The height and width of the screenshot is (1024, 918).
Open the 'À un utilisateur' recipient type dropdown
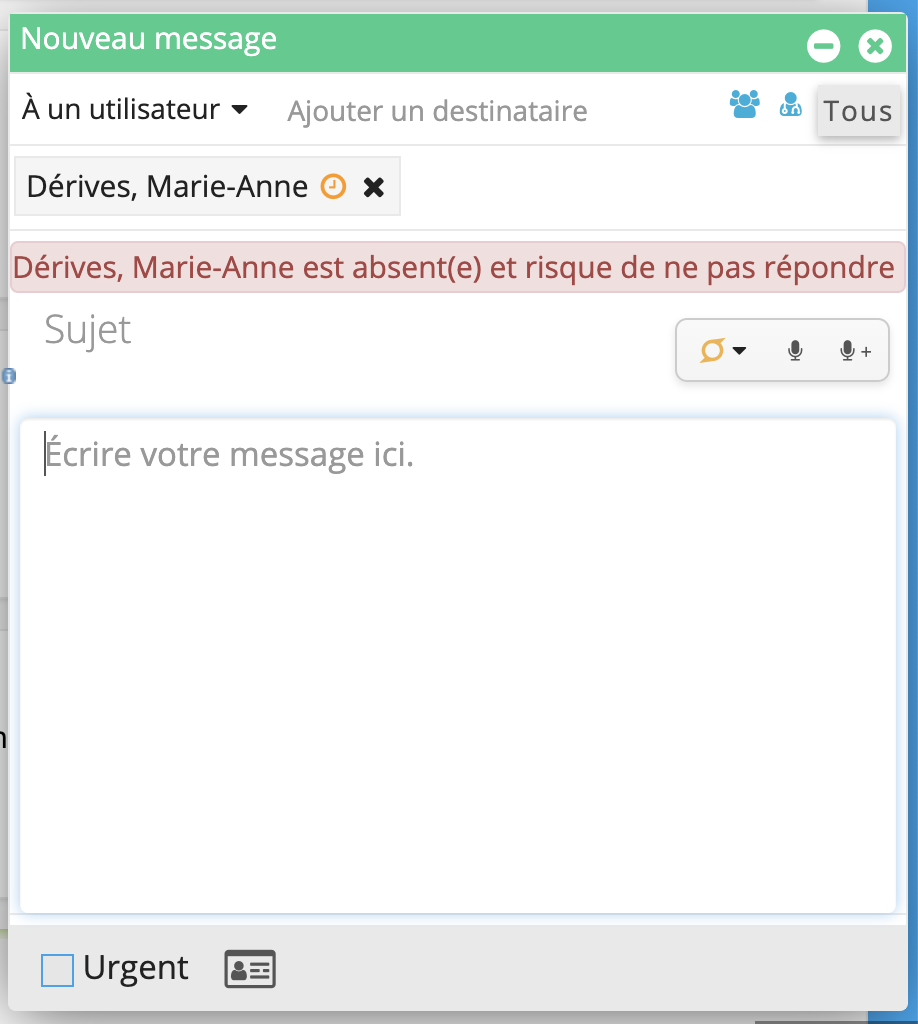[x=135, y=109]
